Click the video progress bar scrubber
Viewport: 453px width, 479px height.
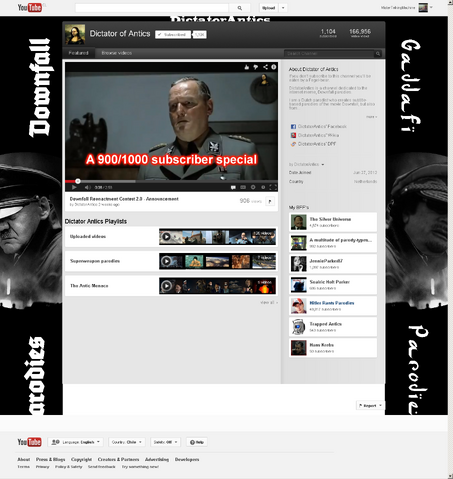(78, 181)
